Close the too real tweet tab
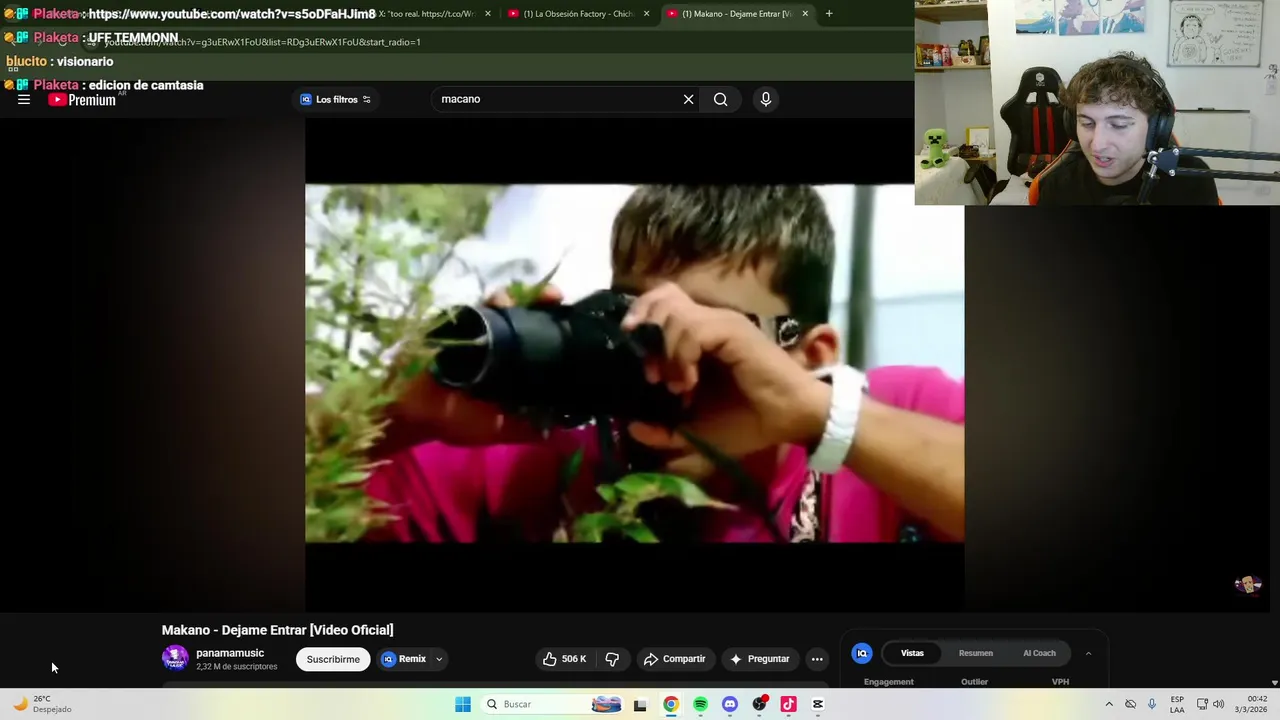Image resolution: width=1280 pixels, height=720 pixels. click(x=488, y=14)
